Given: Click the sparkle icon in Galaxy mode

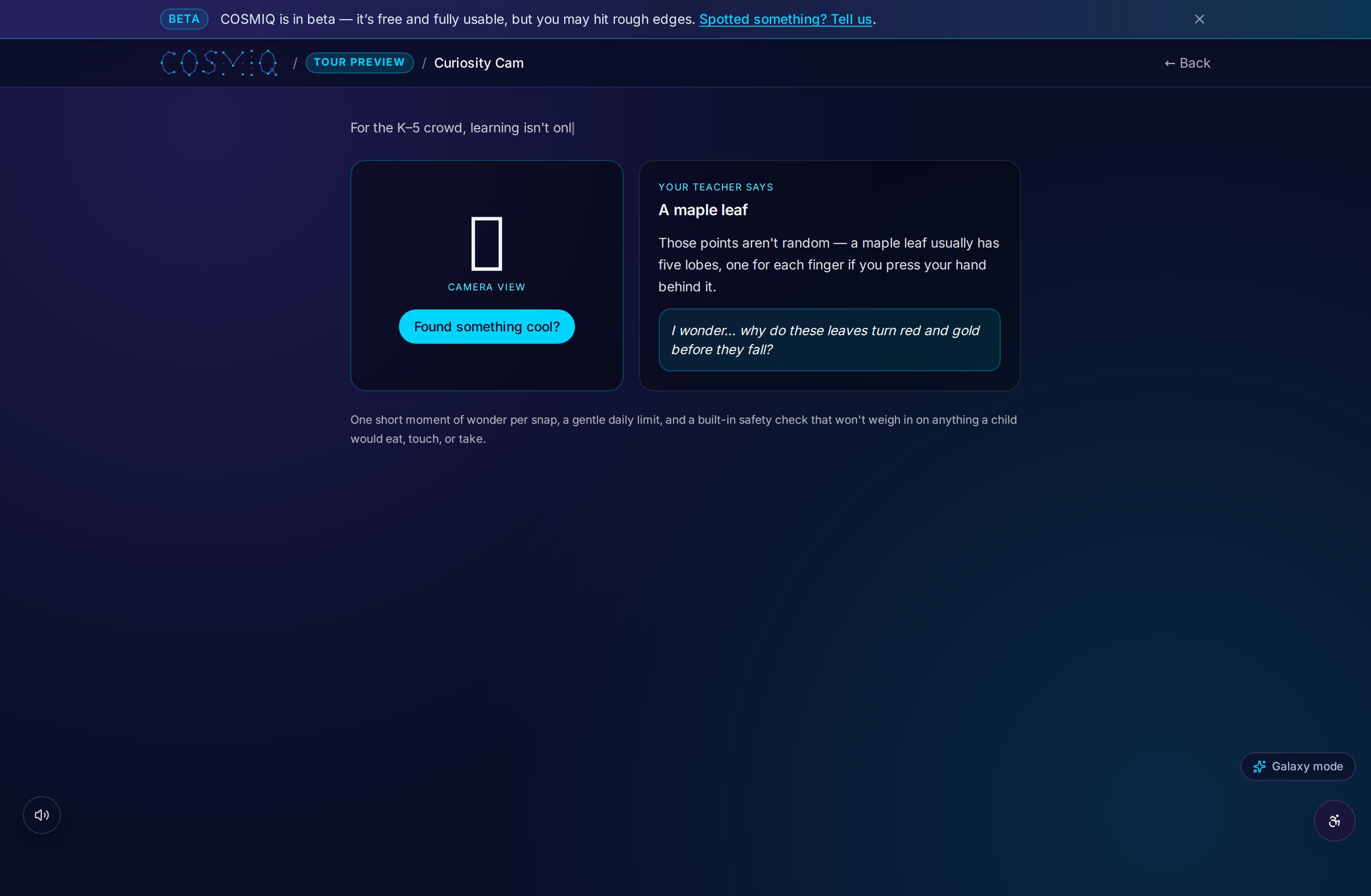Looking at the screenshot, I should coord(1259,767).
